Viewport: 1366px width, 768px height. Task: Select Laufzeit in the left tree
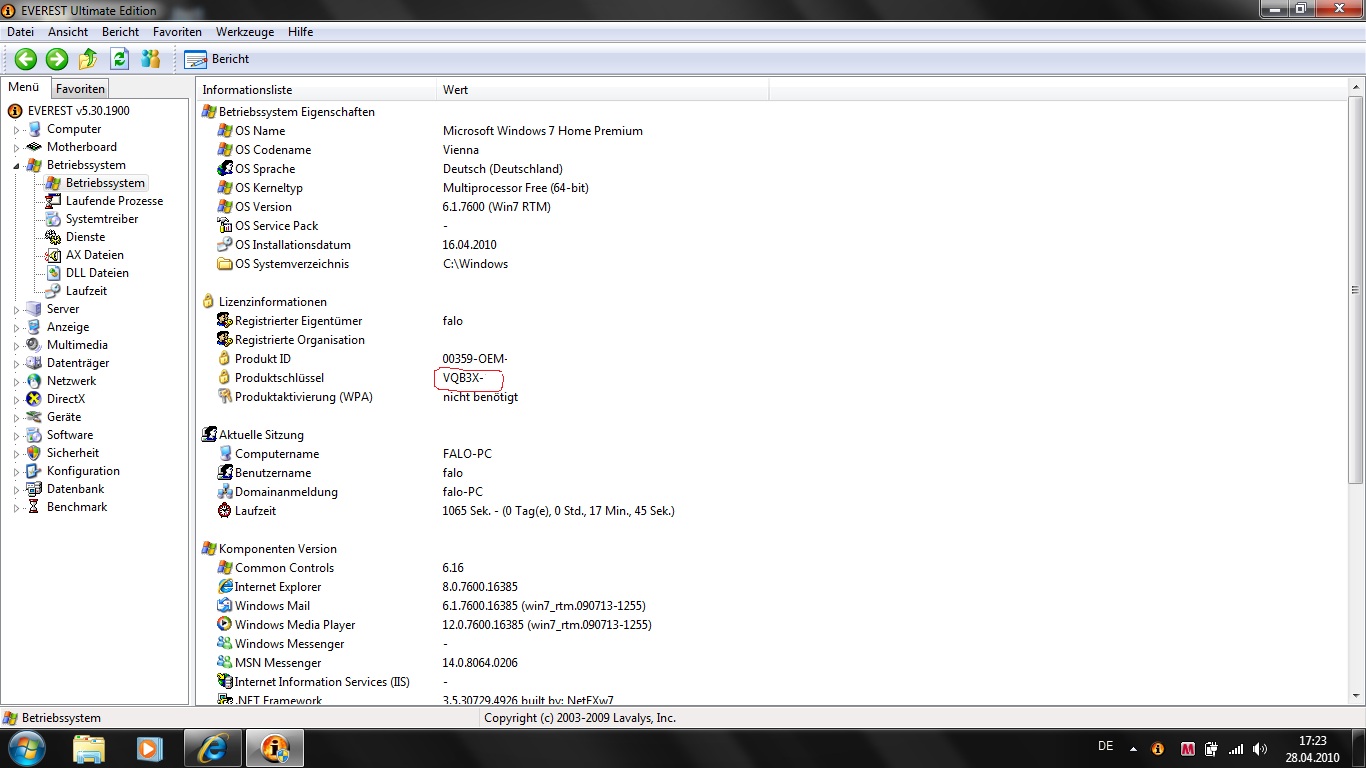point(86,291)
